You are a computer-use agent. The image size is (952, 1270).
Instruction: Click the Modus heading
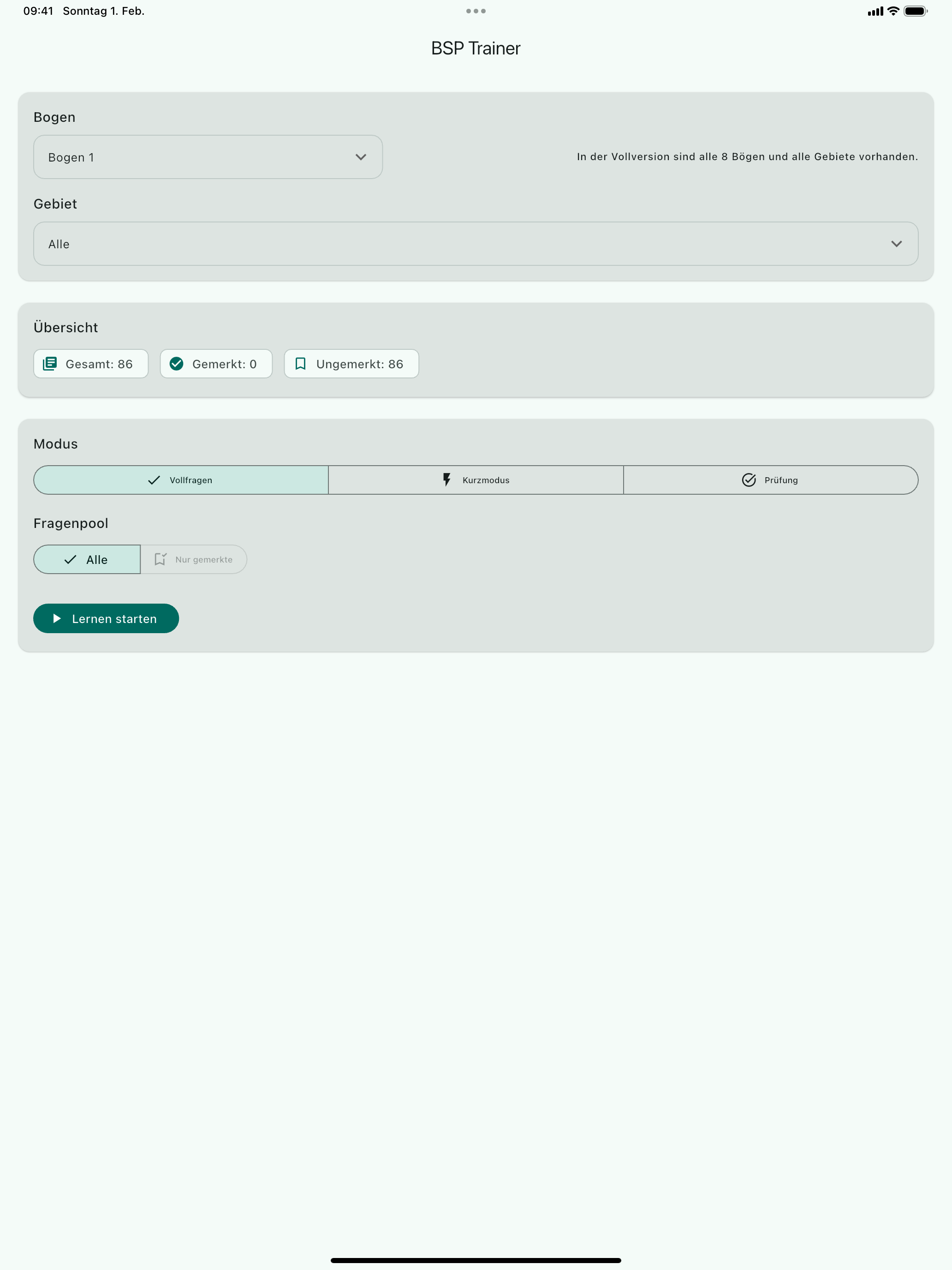point(56,444)
